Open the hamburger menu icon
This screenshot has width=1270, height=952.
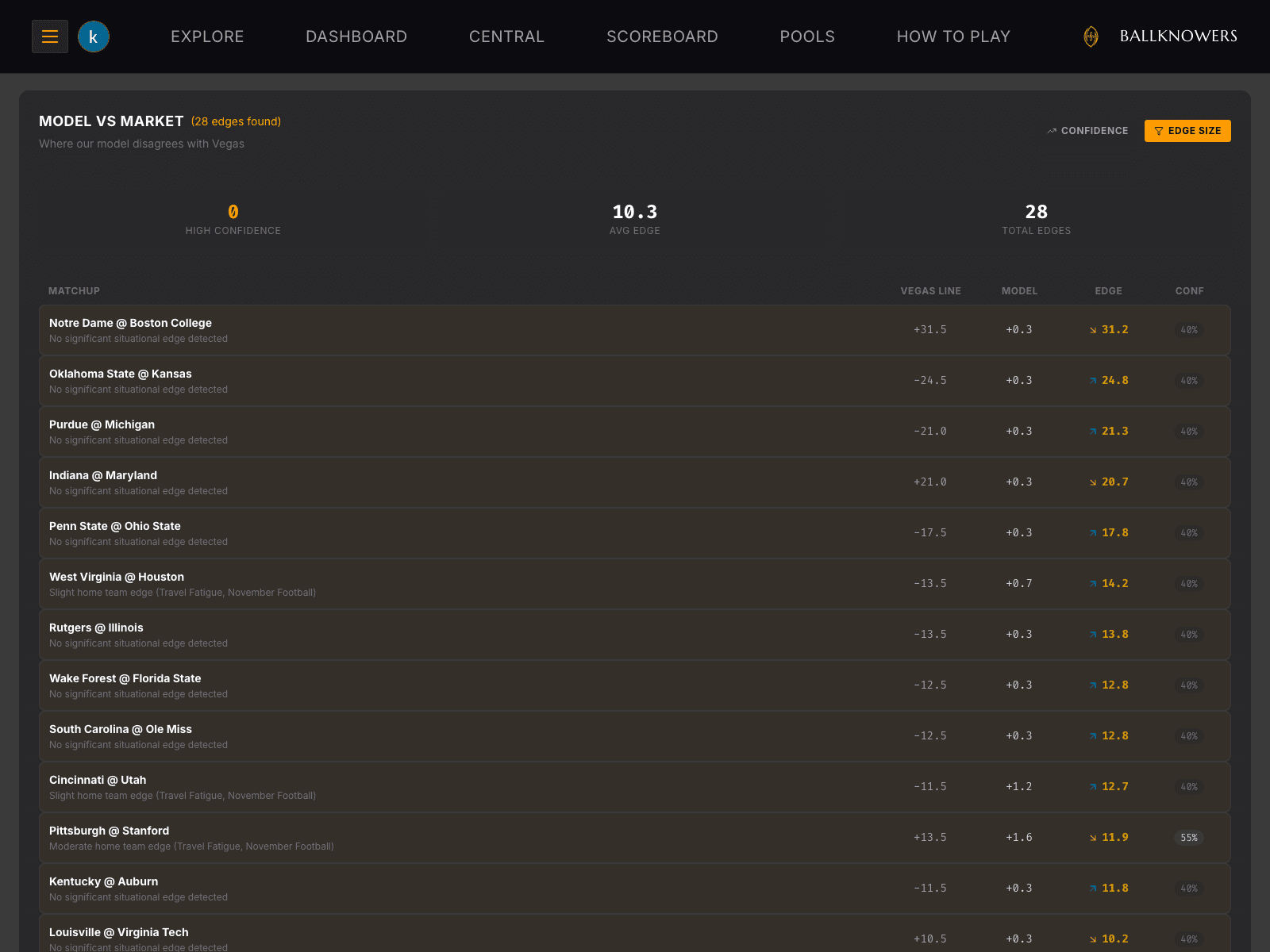pyautogui.click(x=50, y=36)
